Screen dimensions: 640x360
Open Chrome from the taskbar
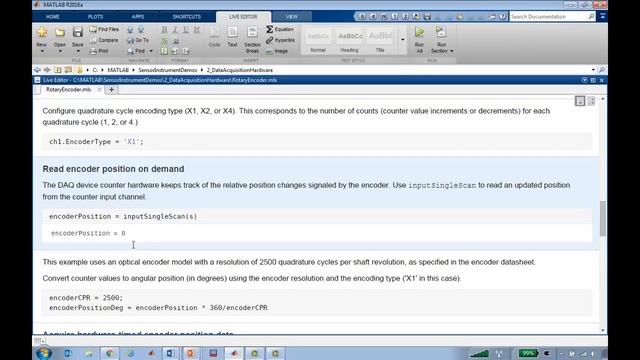pyautogui.click(x=109, y=353)
